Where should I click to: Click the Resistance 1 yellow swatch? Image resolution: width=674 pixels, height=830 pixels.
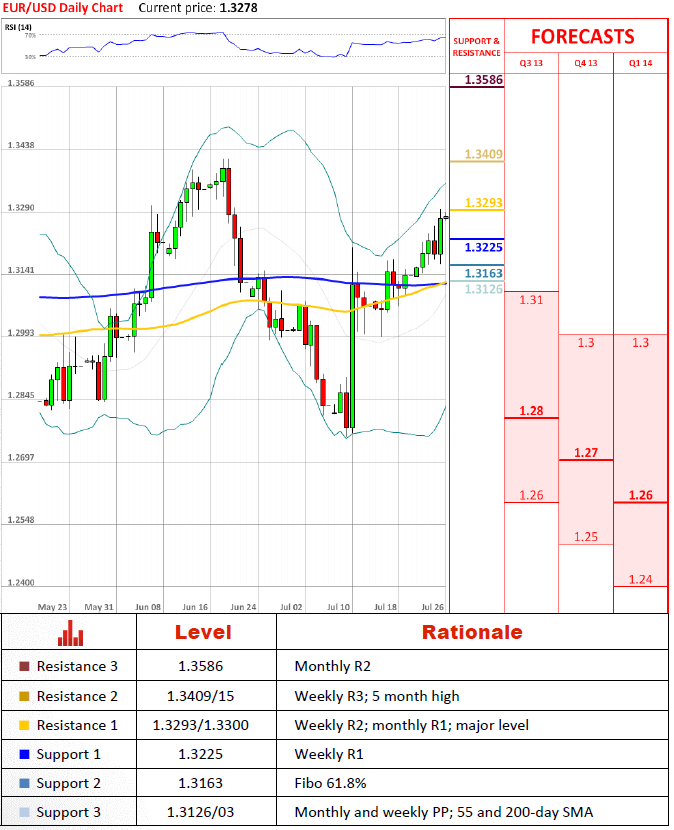pos(24,725)
